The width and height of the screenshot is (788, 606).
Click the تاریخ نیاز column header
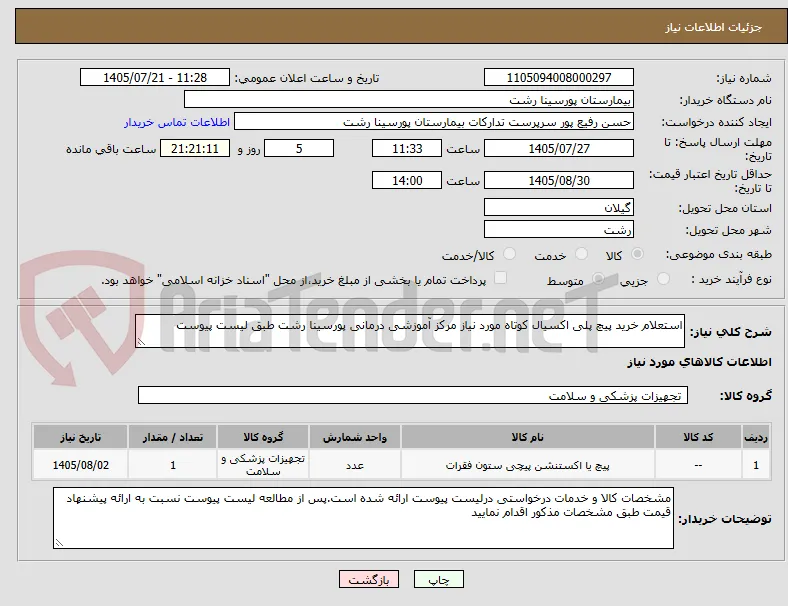tap(80, 437)
